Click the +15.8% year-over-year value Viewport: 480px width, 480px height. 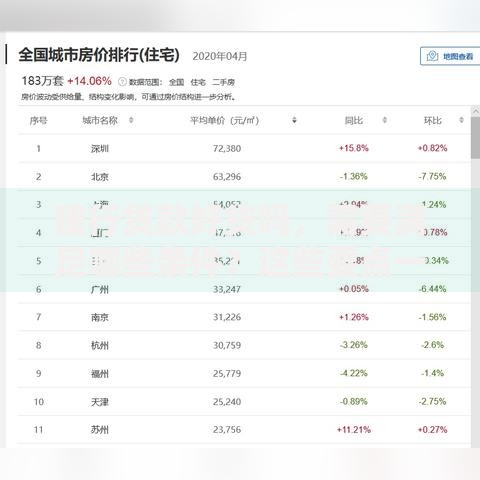click(x=354, y=148)
